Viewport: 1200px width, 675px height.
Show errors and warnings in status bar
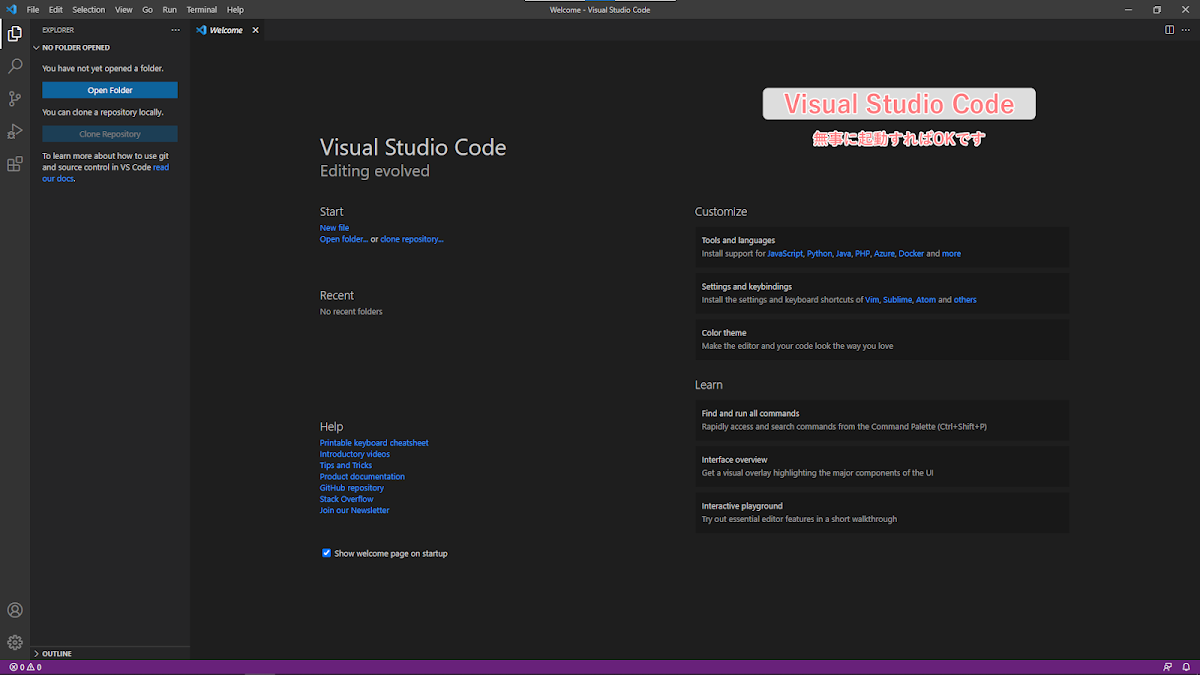coord(25,667)
